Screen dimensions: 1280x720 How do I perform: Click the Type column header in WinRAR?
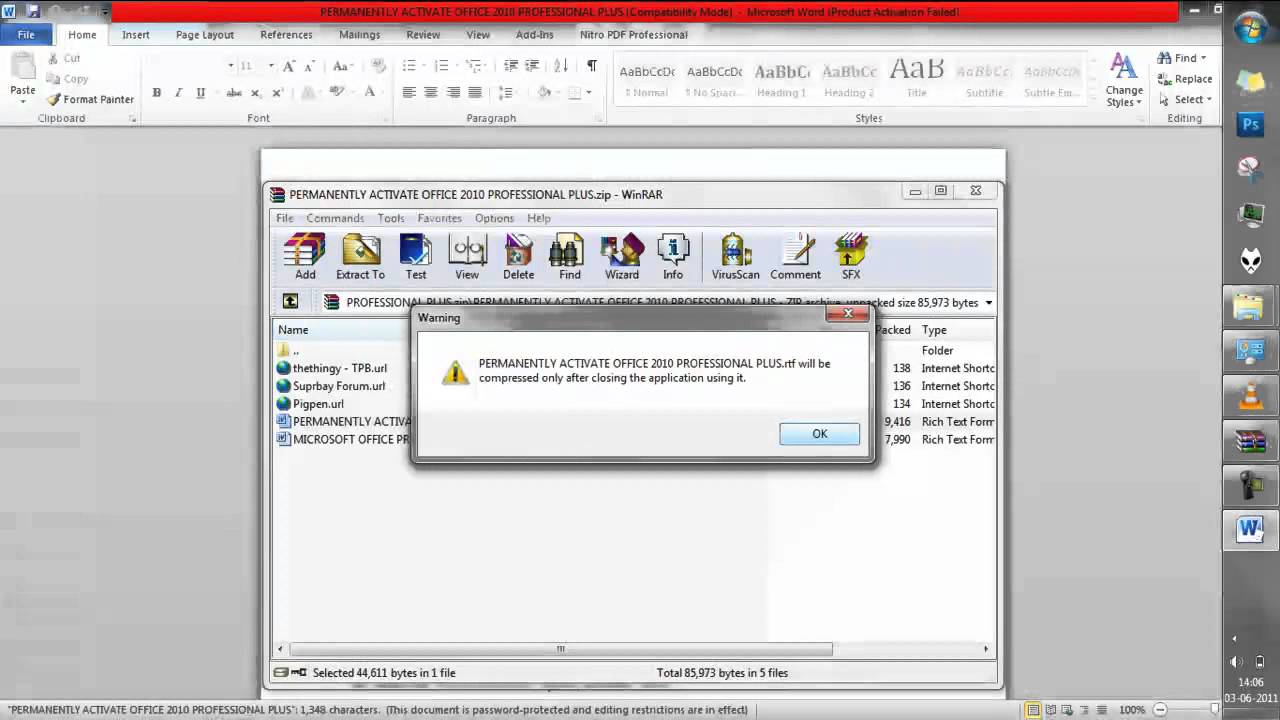coord(956,330)
